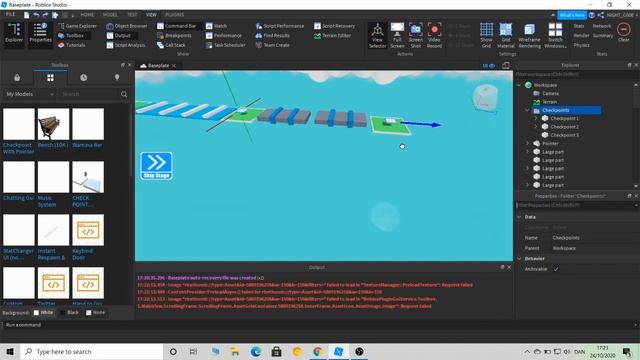Show the Command Bar
The image size is (640, 360).
(177, 26)
